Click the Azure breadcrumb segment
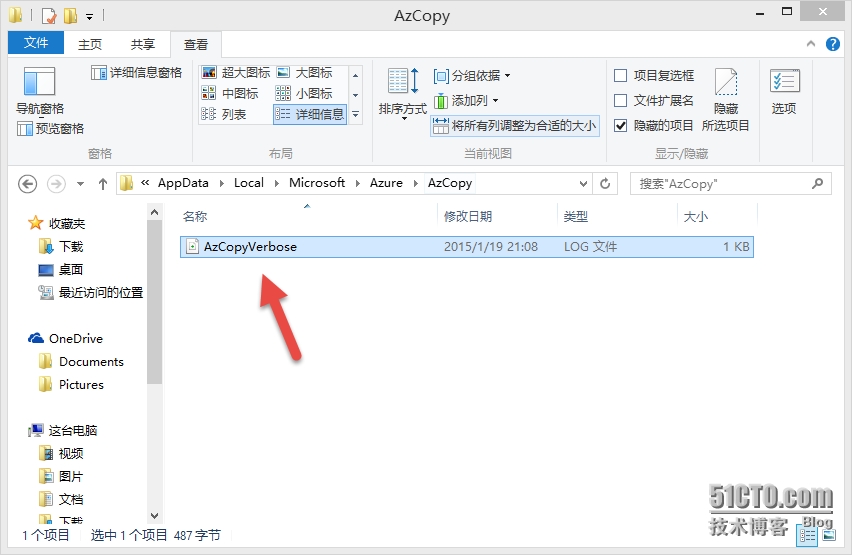 386,183
